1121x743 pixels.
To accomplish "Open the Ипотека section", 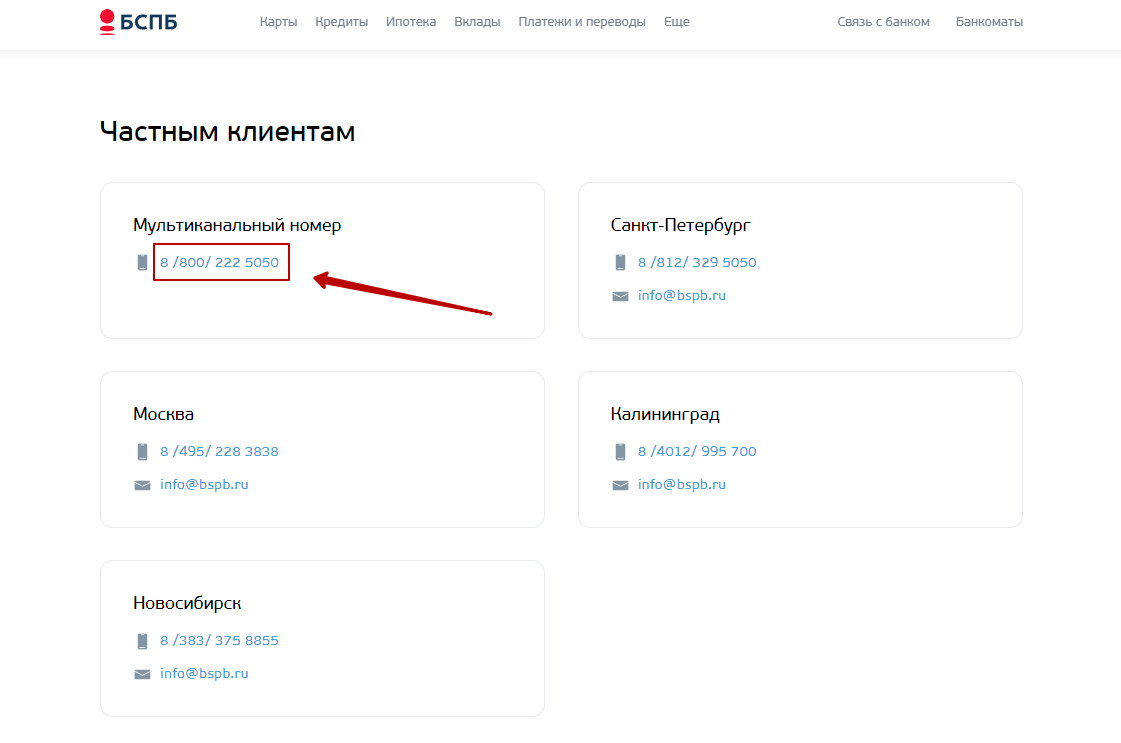I will pyautogui.click(x=410, y=21).
